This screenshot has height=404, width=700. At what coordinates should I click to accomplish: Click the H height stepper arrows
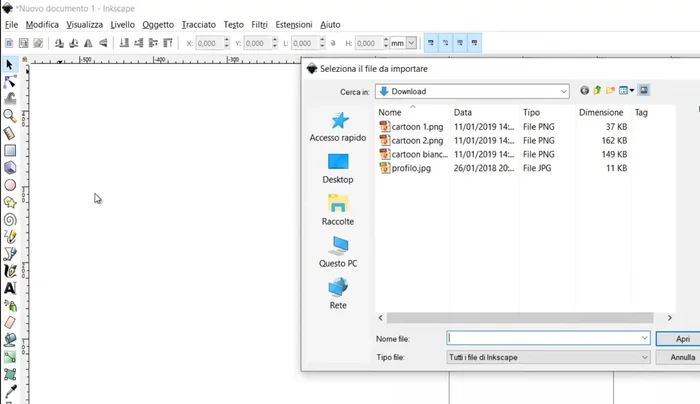coord(386,43)
